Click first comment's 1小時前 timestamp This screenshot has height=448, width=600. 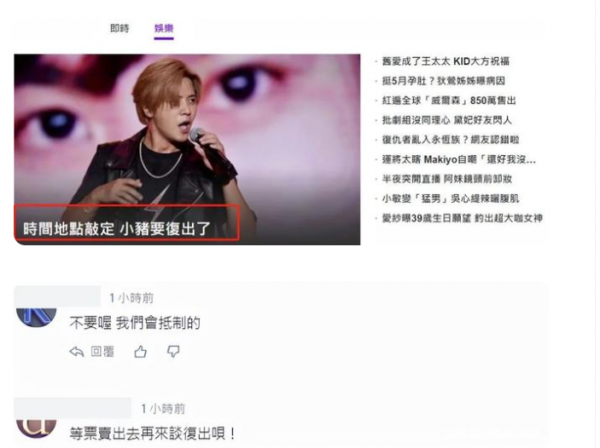131,298
